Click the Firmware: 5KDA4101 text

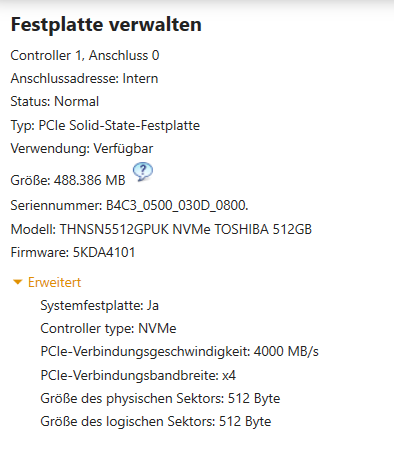coord(73,252)
